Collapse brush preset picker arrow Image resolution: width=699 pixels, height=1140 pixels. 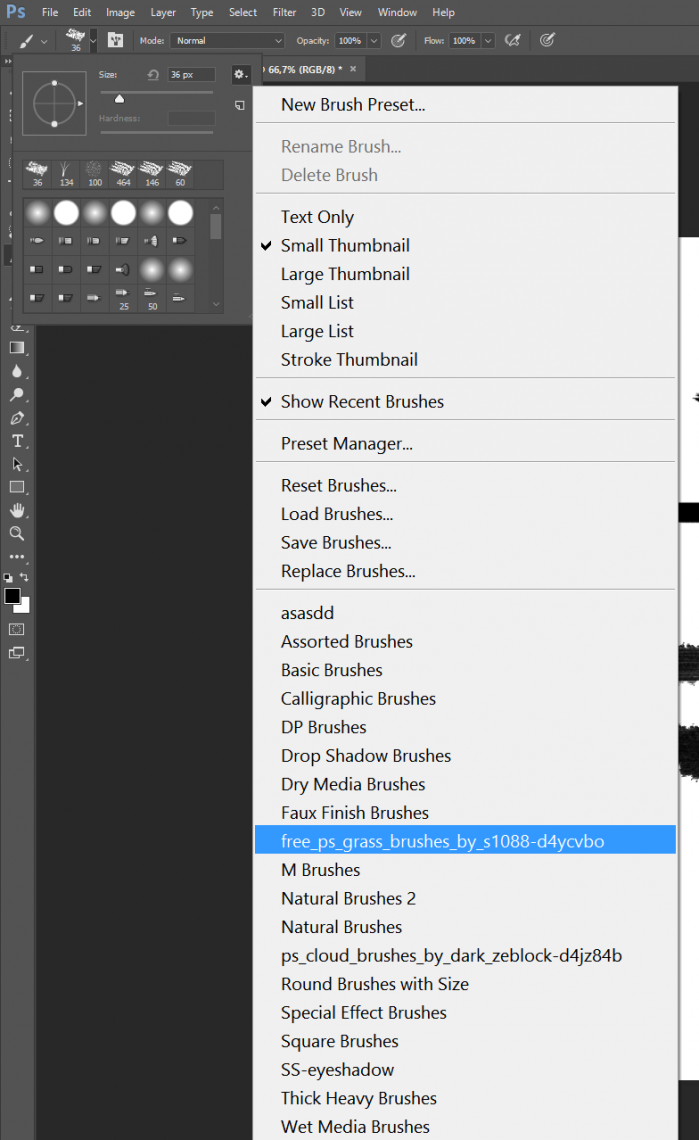92,41
